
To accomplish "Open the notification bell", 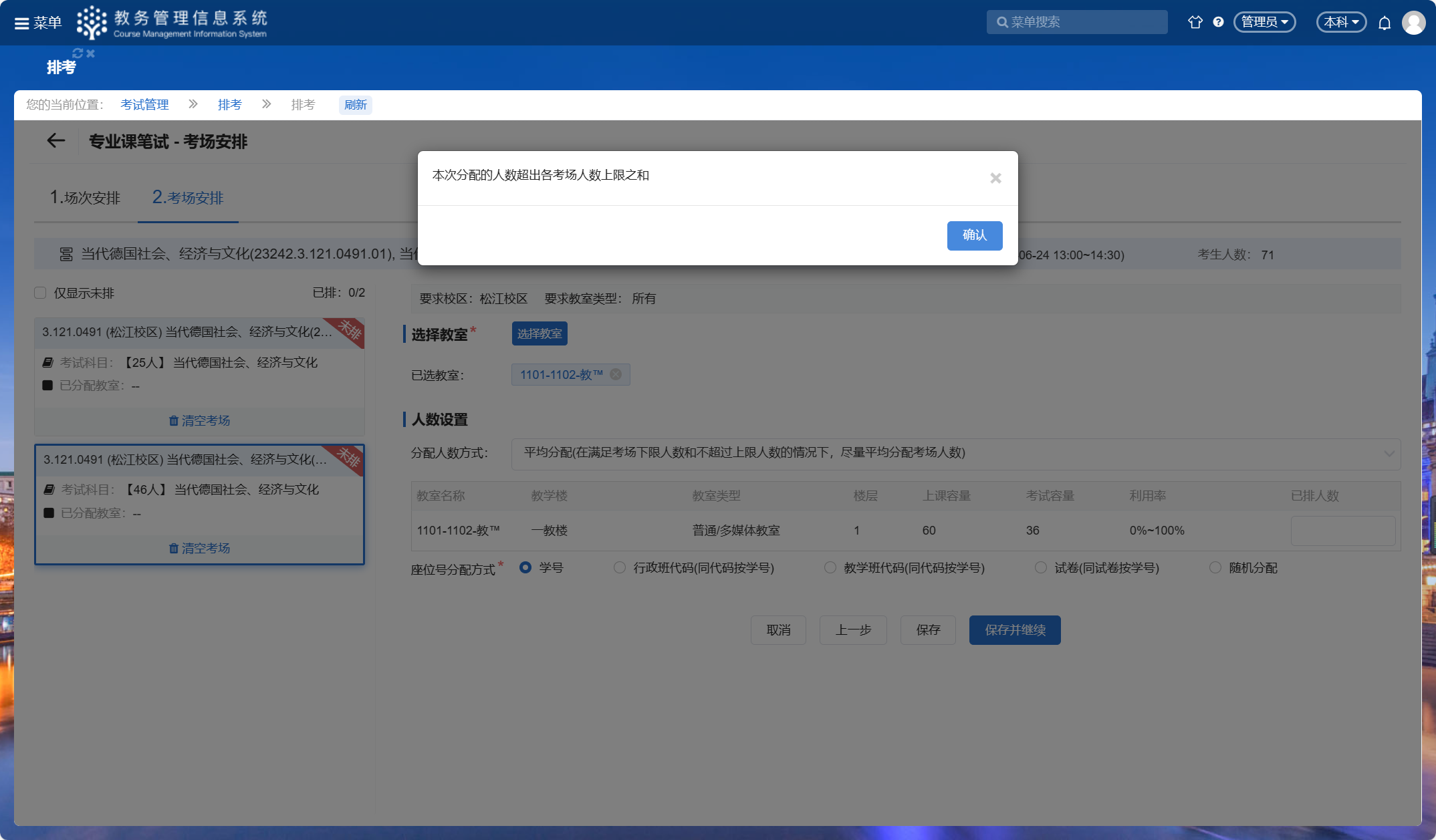I will point(1385,23).
